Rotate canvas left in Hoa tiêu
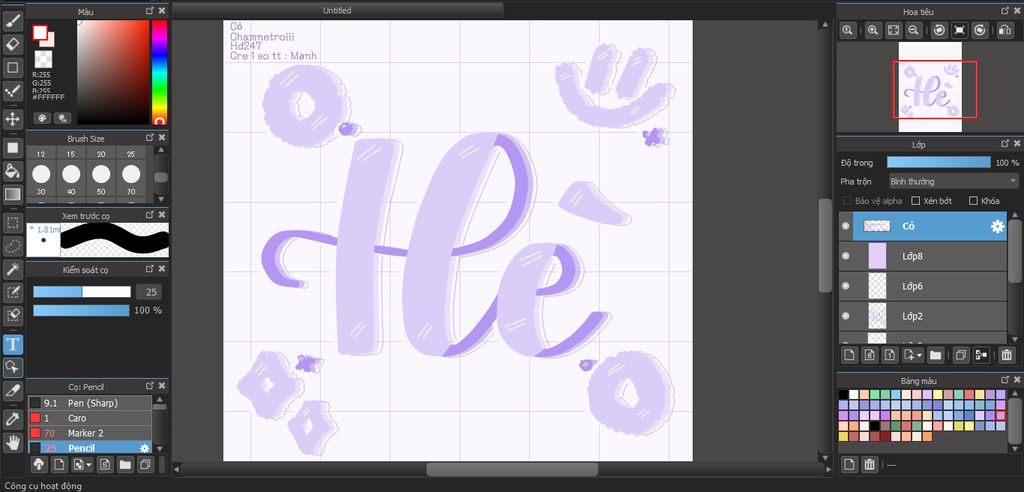 938,30
